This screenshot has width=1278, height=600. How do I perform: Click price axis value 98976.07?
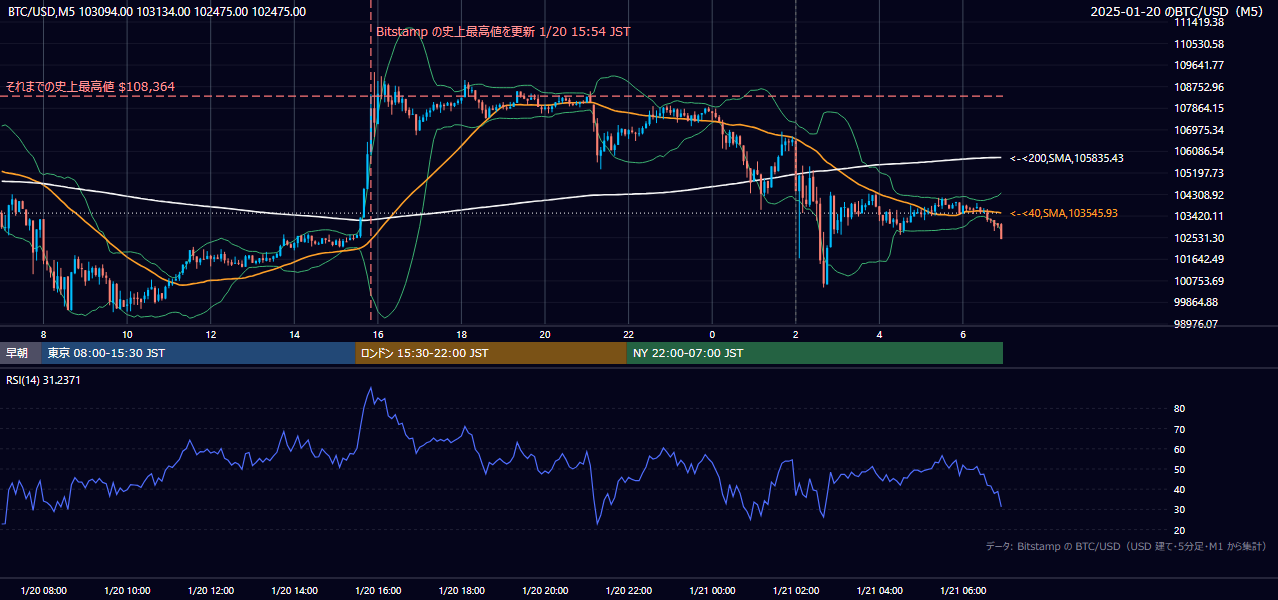(1197, 324)
